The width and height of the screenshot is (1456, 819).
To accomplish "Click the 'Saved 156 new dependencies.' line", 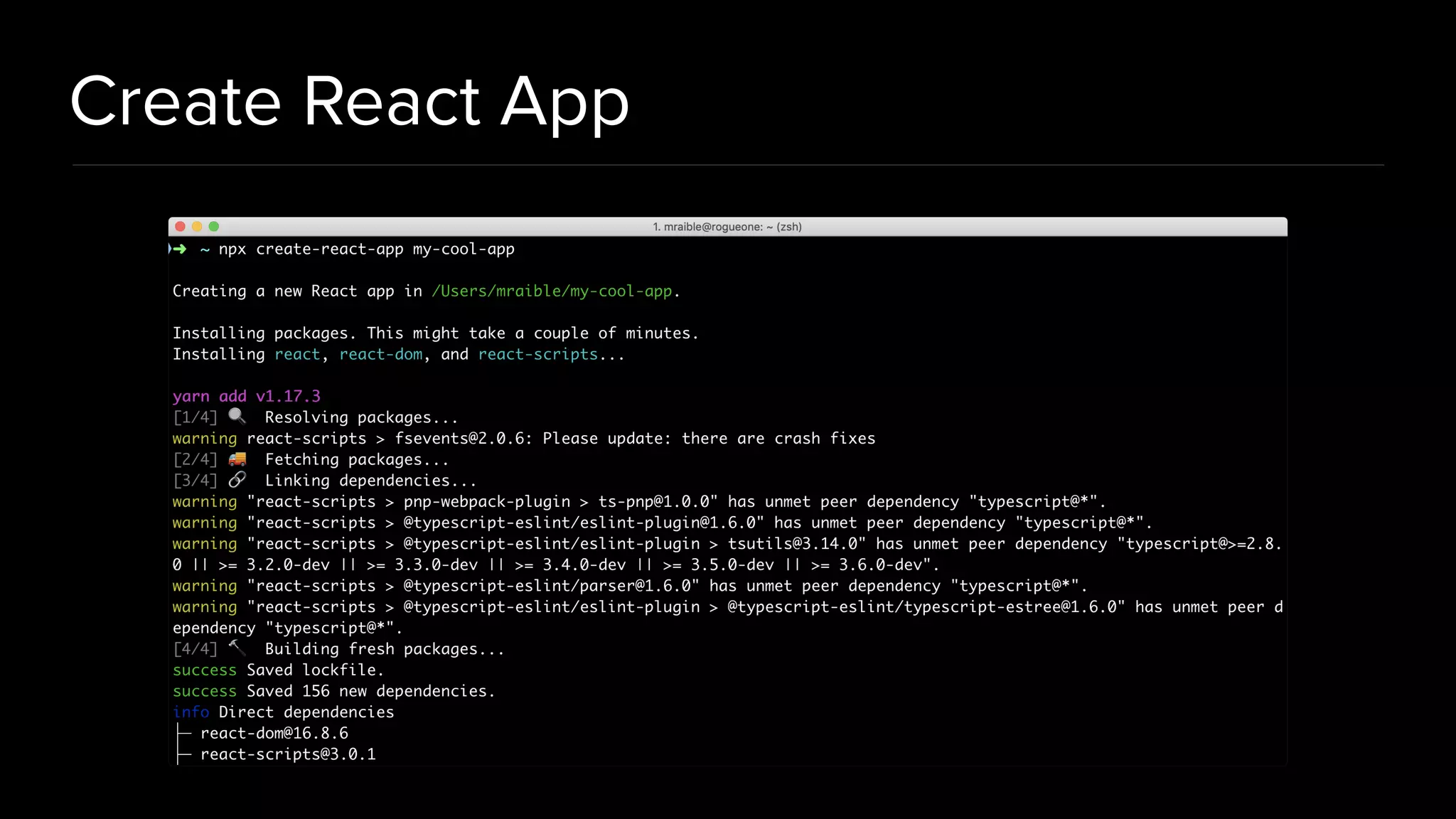I will tap(333, 692).
